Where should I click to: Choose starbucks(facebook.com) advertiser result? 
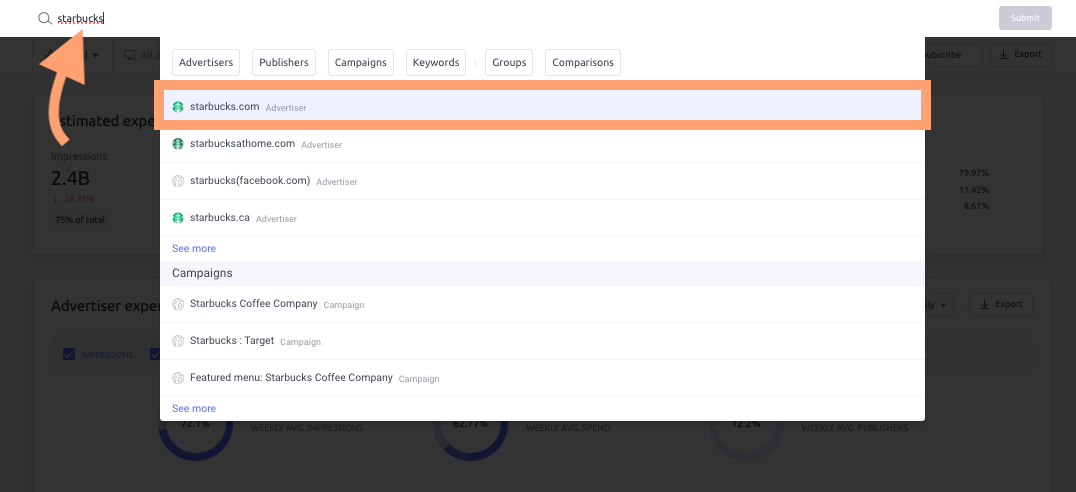542,181
